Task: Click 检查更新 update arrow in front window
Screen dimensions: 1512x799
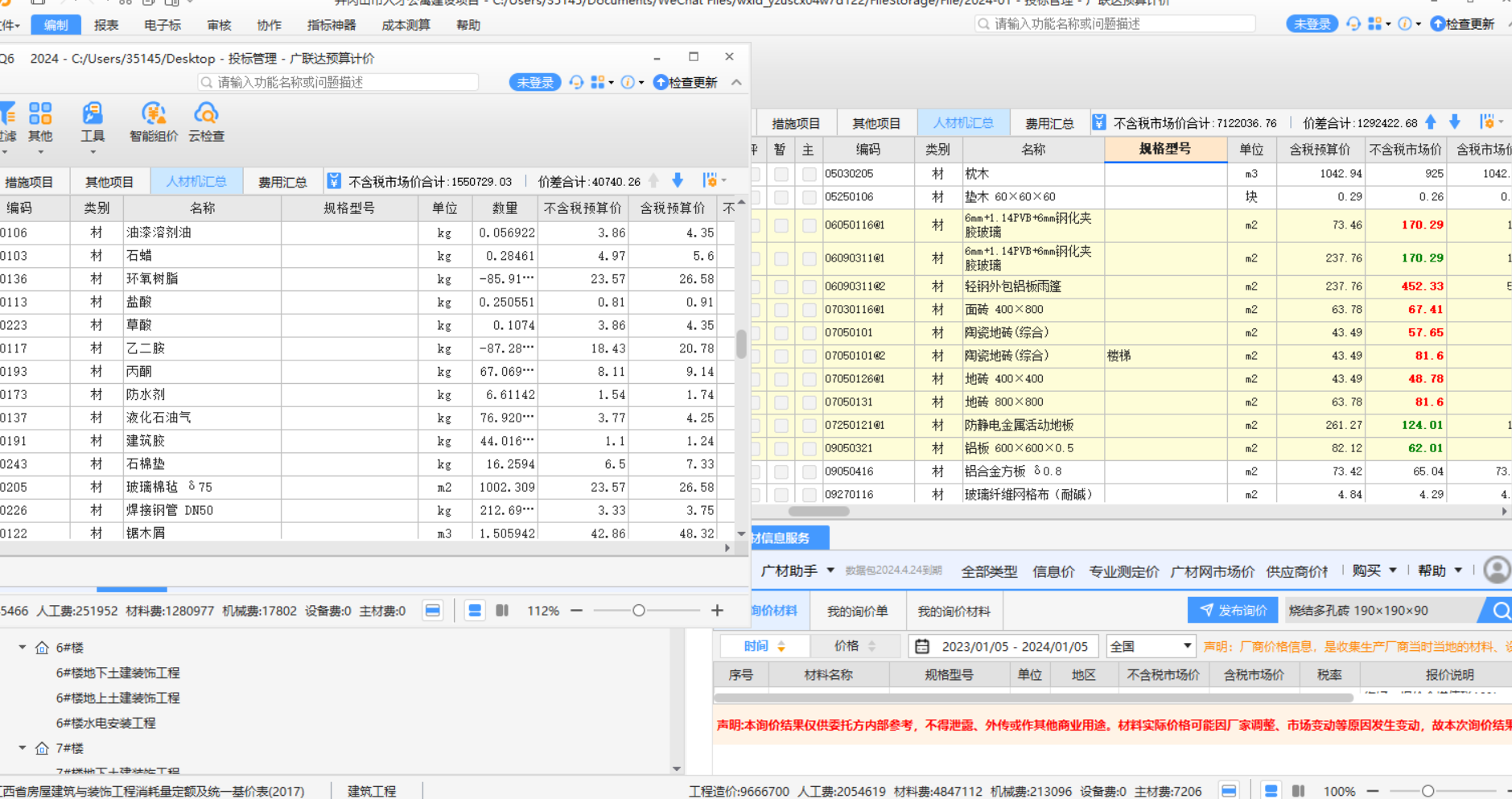Action: click(661, 82)
